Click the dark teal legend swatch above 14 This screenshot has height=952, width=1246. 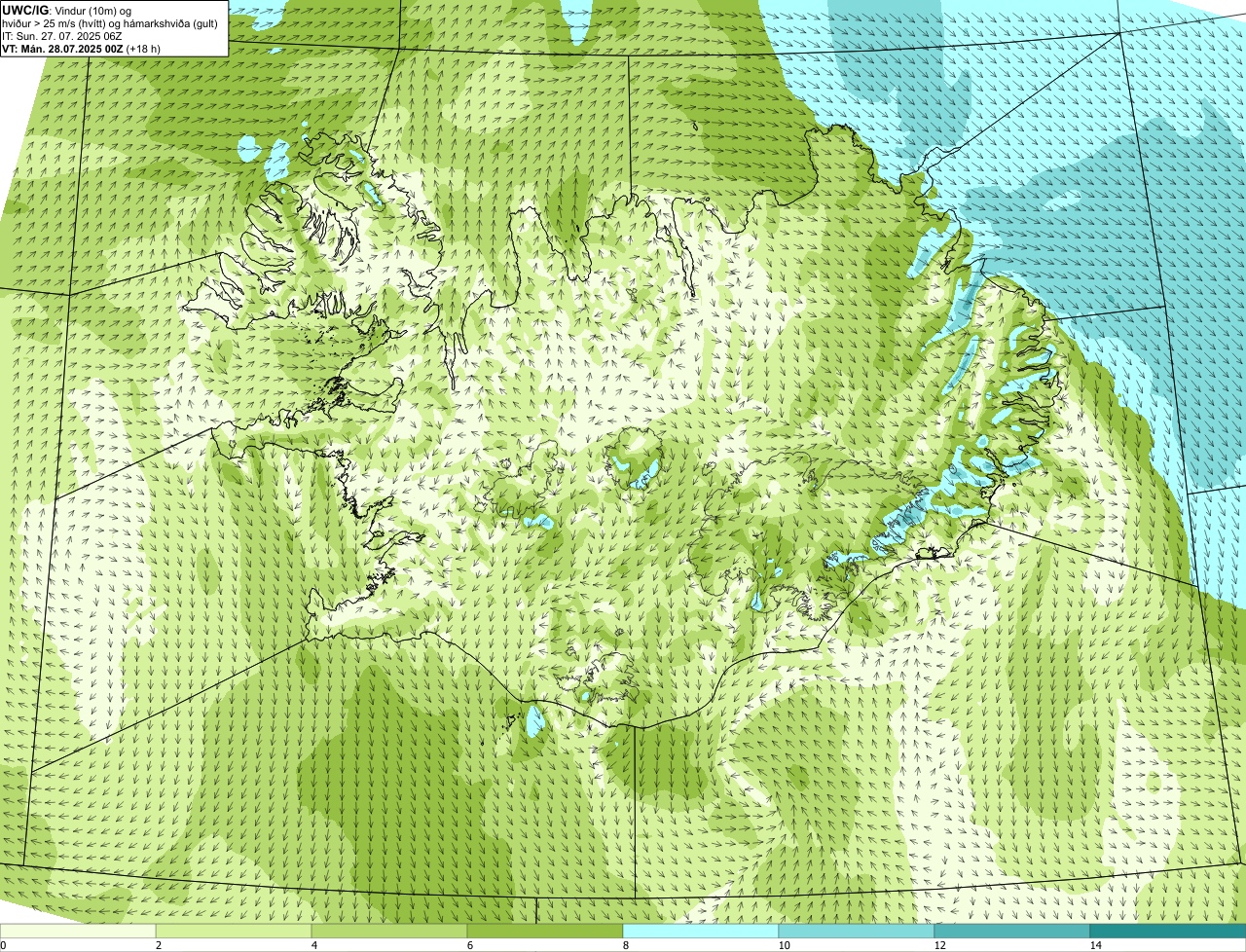tap(1168, 931)
